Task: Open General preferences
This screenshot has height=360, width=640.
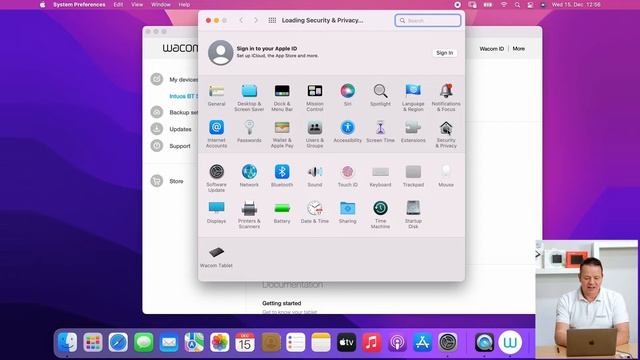Action: 216,95
